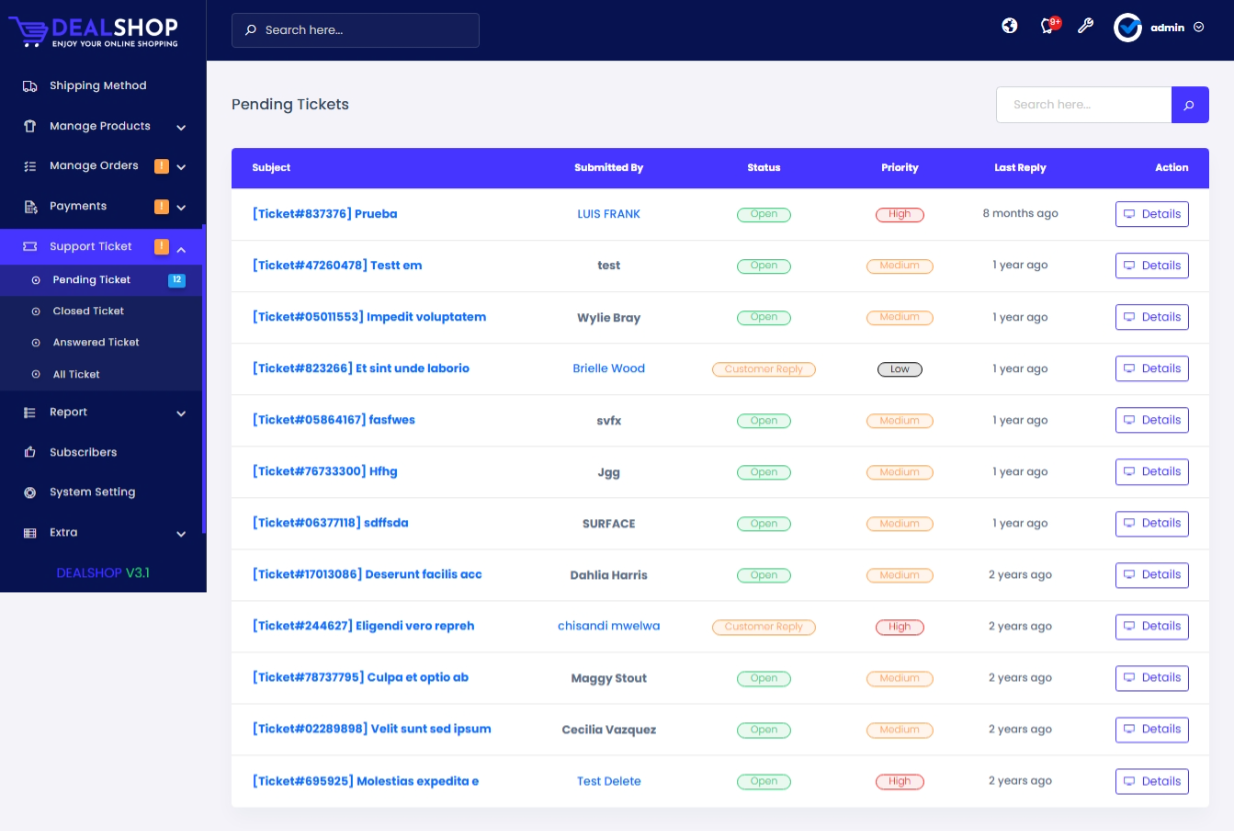Click the magnifier button beside ticket search

(1189, 105)
